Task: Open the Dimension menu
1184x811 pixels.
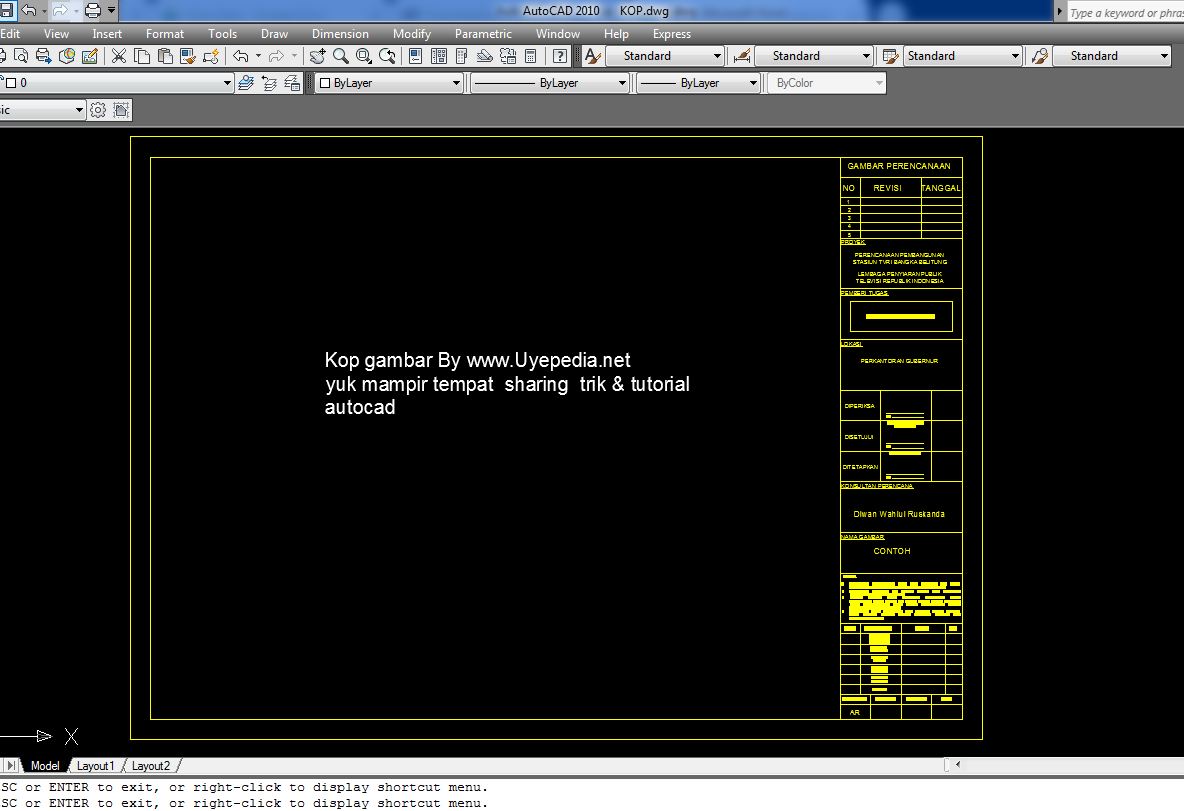Action: pos(340,34)
